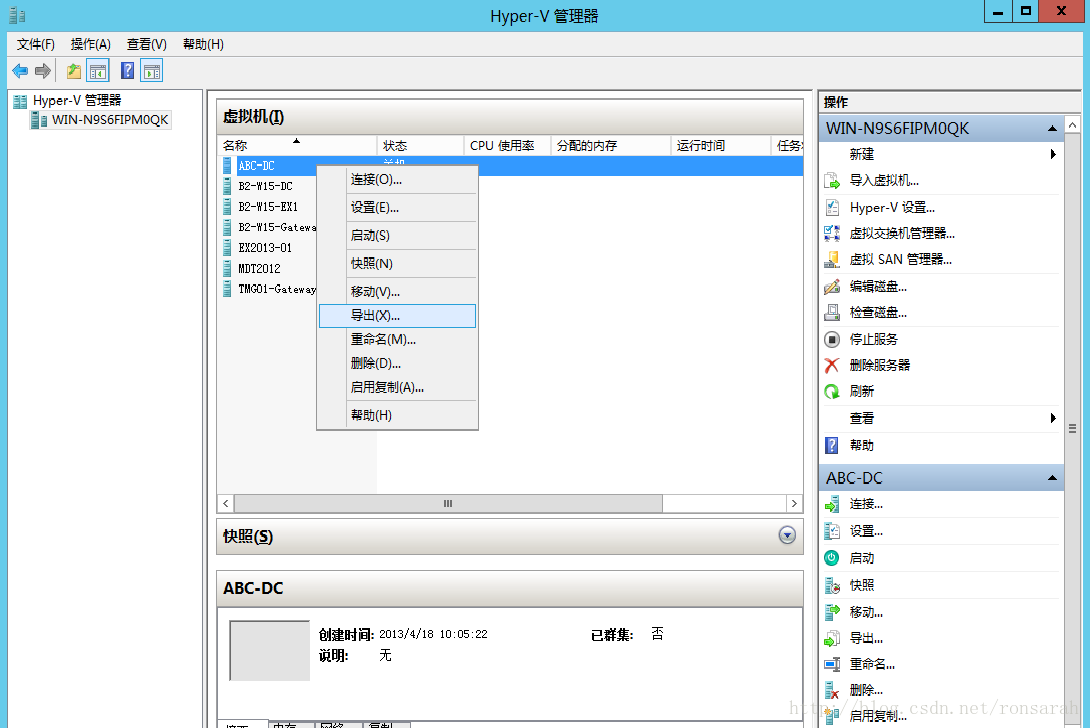Image resolution: width=1090 pixels, height=728 pixels.
Task: Click the 分配的内存 column header
Action: tap(611, 145)
